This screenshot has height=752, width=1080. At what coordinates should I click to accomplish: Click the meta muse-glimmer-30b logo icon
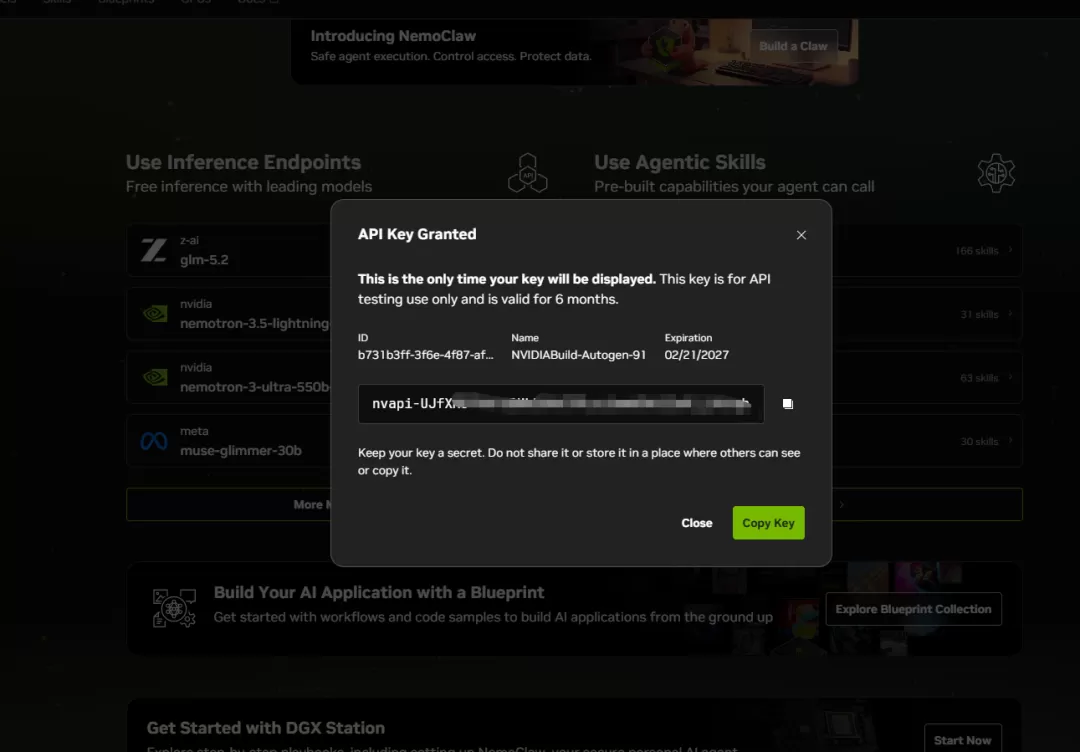pos(154,441)
